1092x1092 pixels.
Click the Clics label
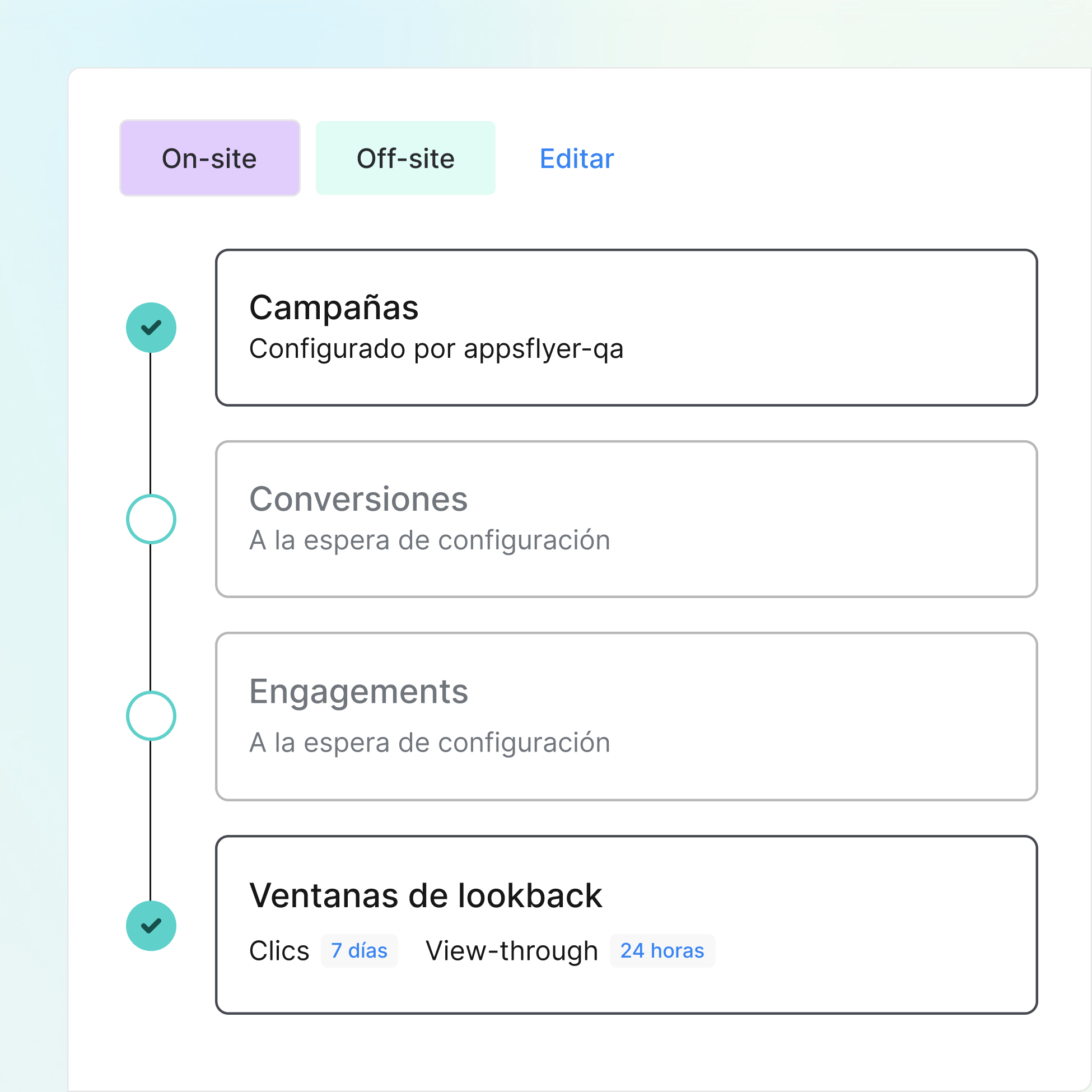coord(279,951)
